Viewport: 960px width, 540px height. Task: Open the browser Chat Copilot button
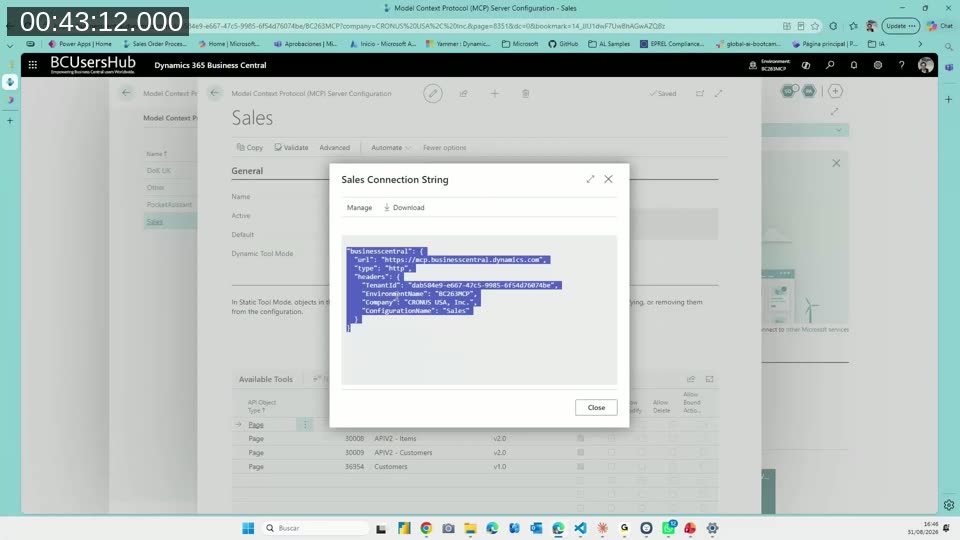coord(940,26)
